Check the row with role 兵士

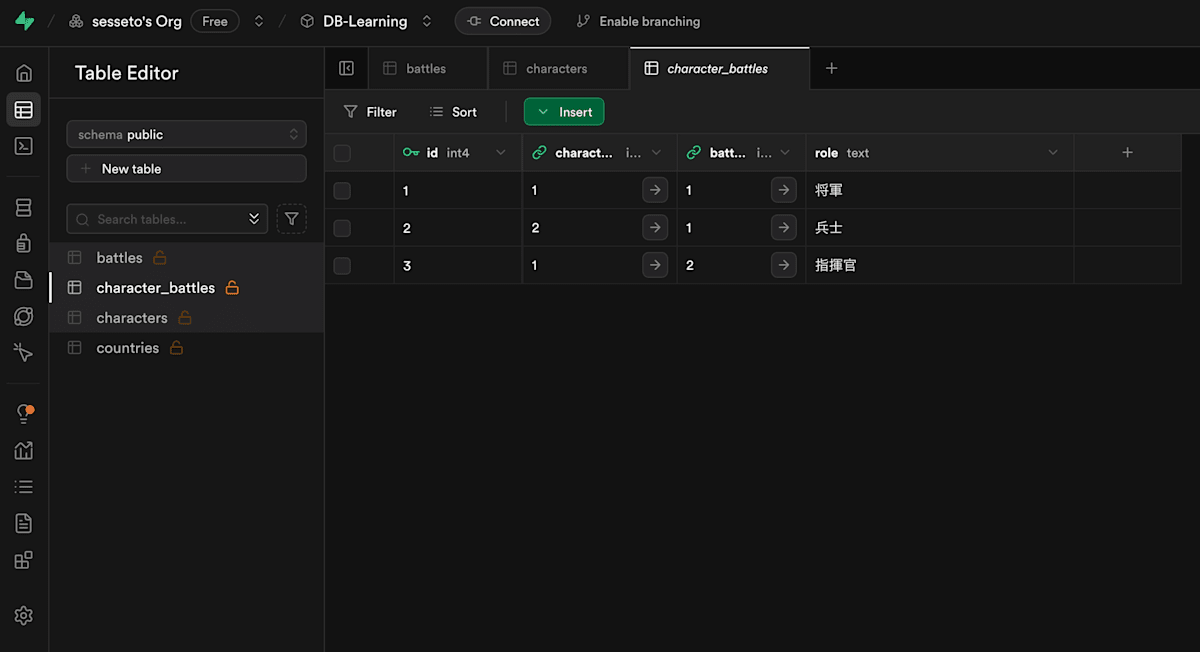point(342,228)
